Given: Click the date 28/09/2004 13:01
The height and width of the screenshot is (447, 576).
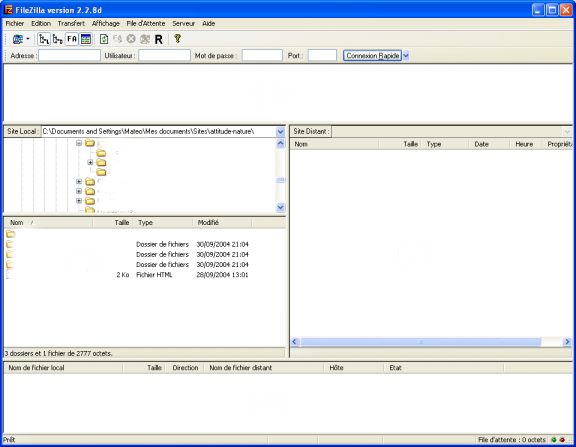Looking at the screenshot, I should (x=222, y=275).
